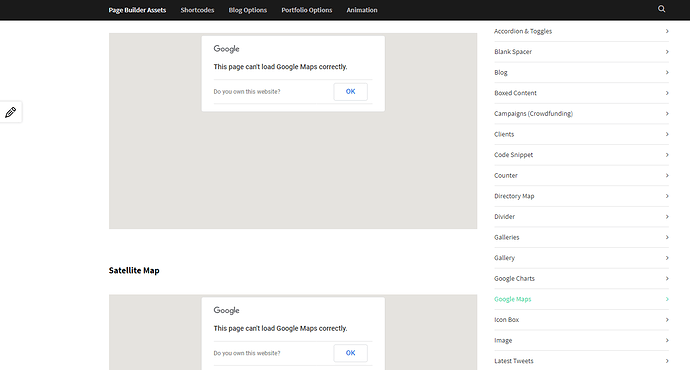Viewport: 690px width, 370px height.
Task: Click chevron on the Image row
Action: click(667, 341)
